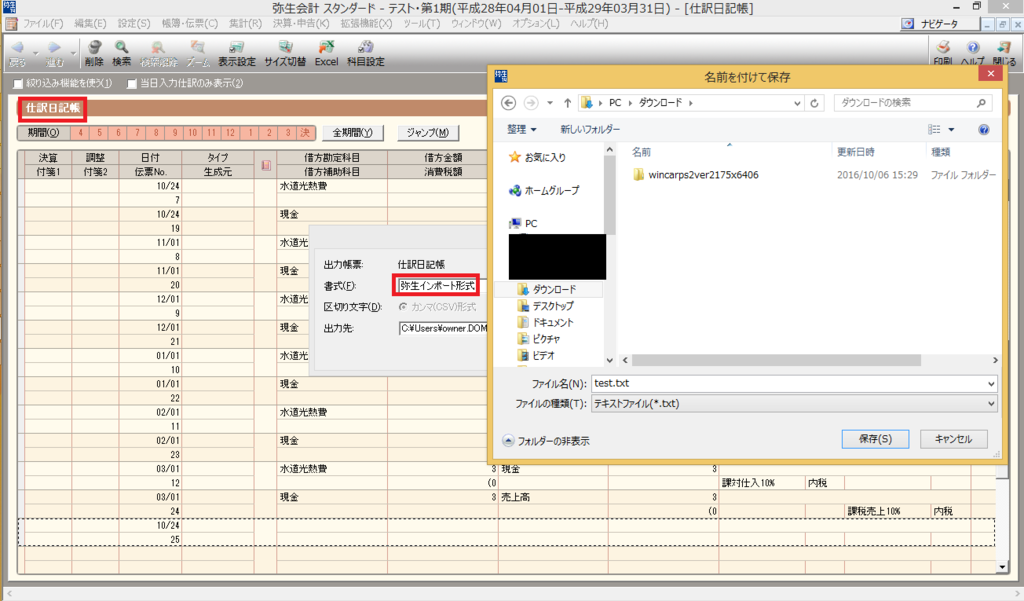Enable 当日入力仕訳のみ表示 checkbox
The height and width of the screenshot is (601, 1024).
pos(132,84)
